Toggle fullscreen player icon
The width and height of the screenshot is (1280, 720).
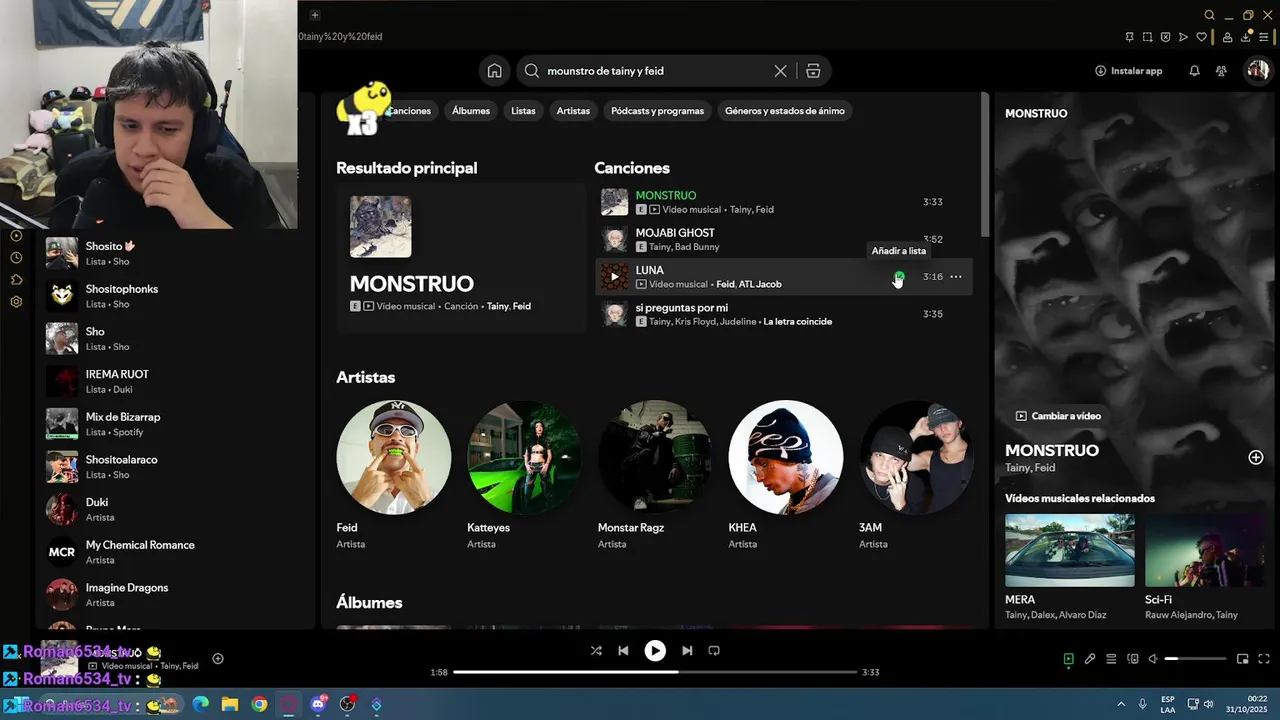pyautogui.click(x=1264, y=659)
